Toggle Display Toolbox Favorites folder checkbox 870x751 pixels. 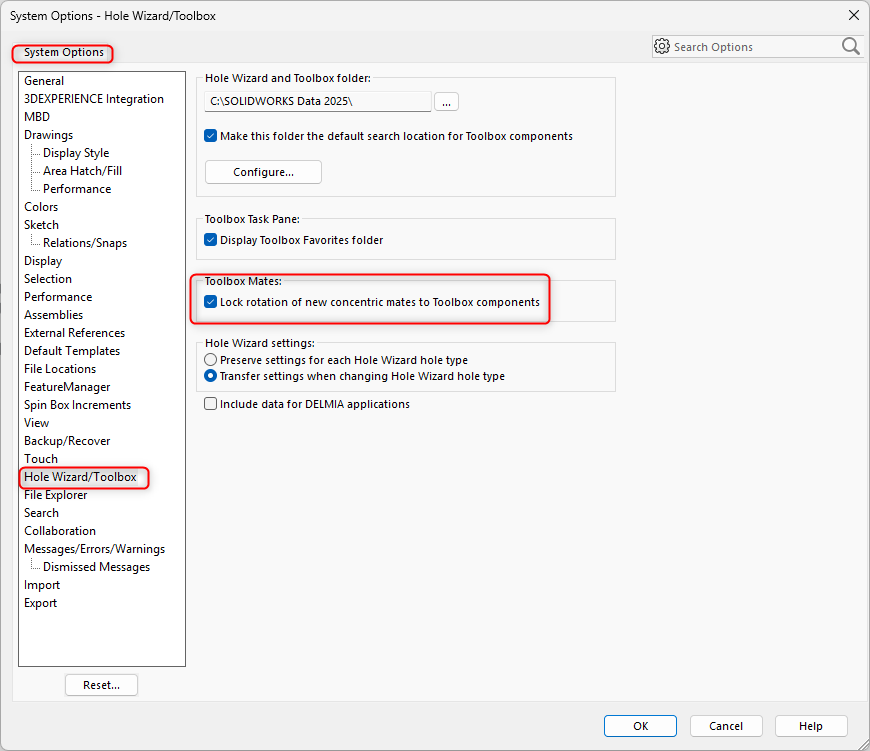coord(211,240)
